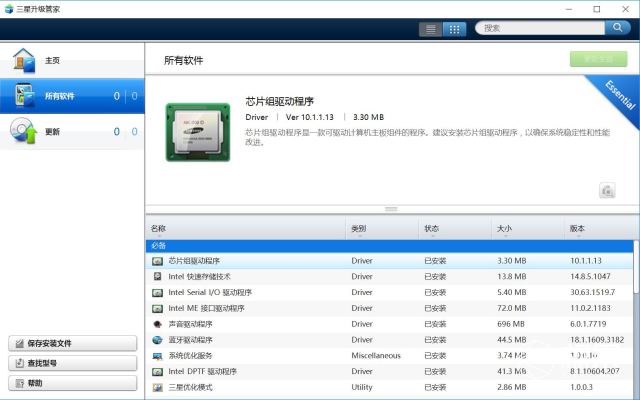The height and width of the screenshot is (400, 640).
Task: Select 芯片组驱动程序 row in list
Action: click(389, 261)
